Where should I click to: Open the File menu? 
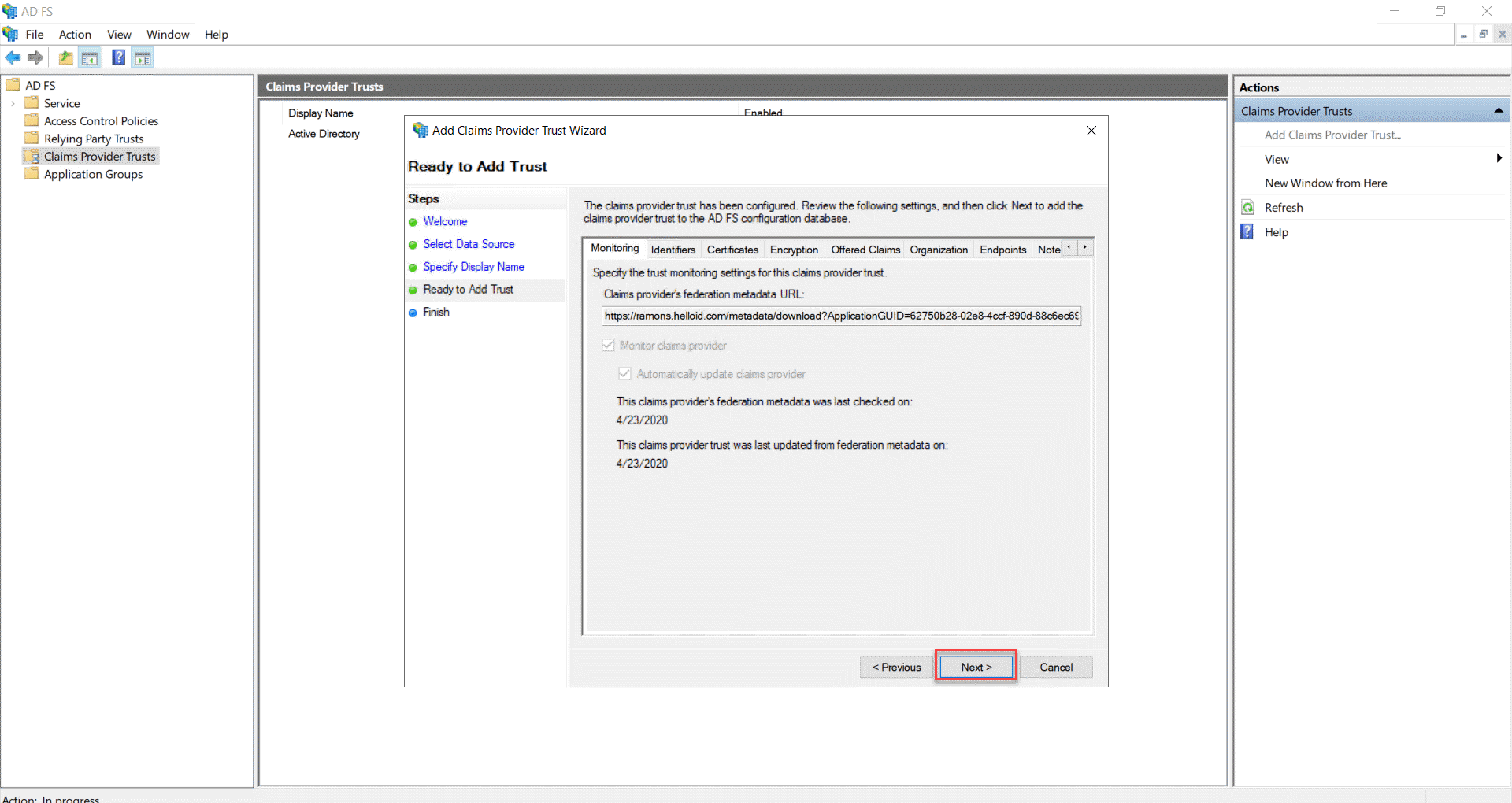pos(35,34)
